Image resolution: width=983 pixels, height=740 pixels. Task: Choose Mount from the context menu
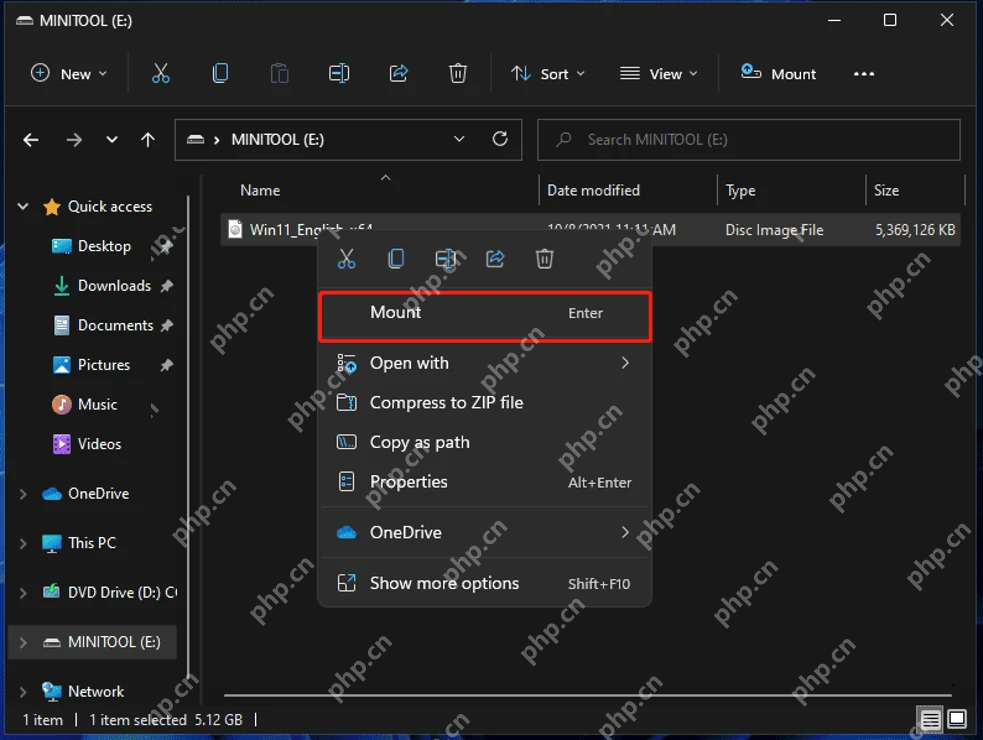pos(485,316)
